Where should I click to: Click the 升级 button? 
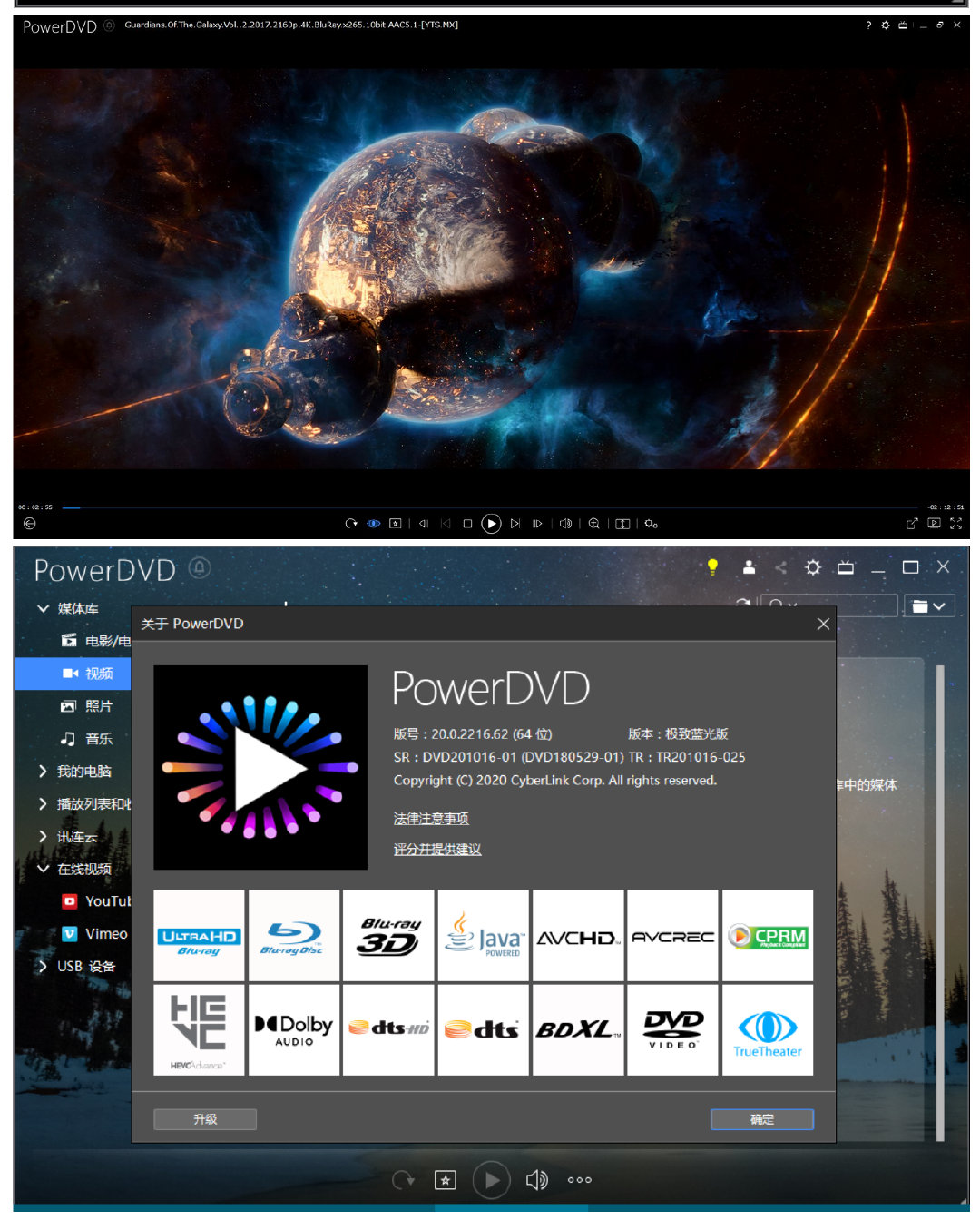[x=205, y=1119]
